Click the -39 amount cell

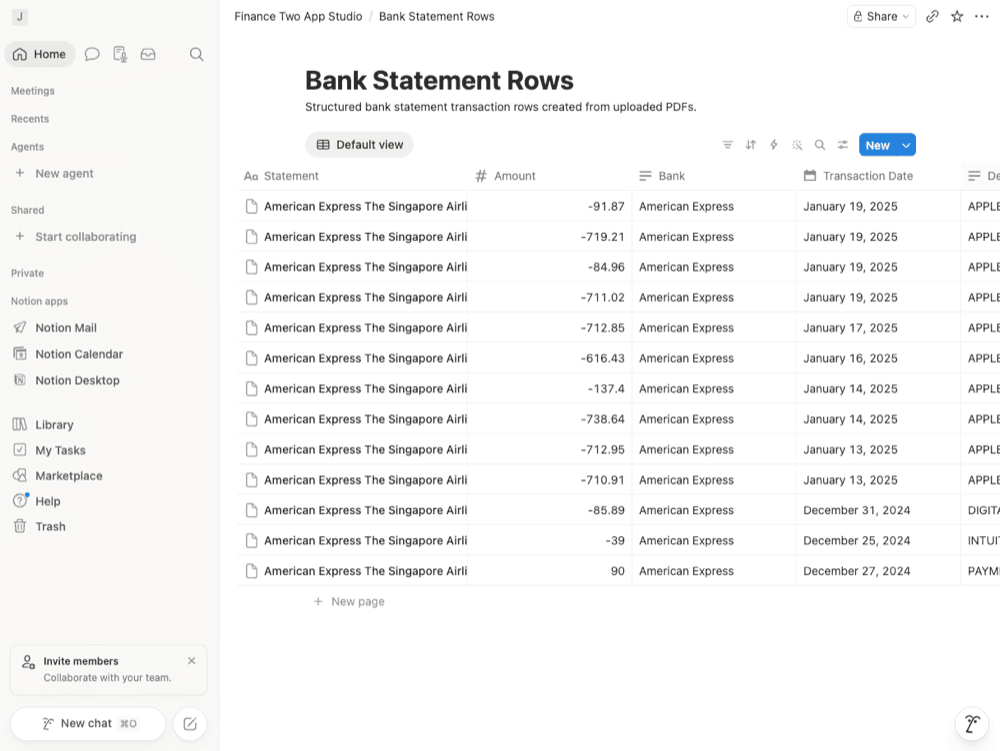[x=550, y=541]
